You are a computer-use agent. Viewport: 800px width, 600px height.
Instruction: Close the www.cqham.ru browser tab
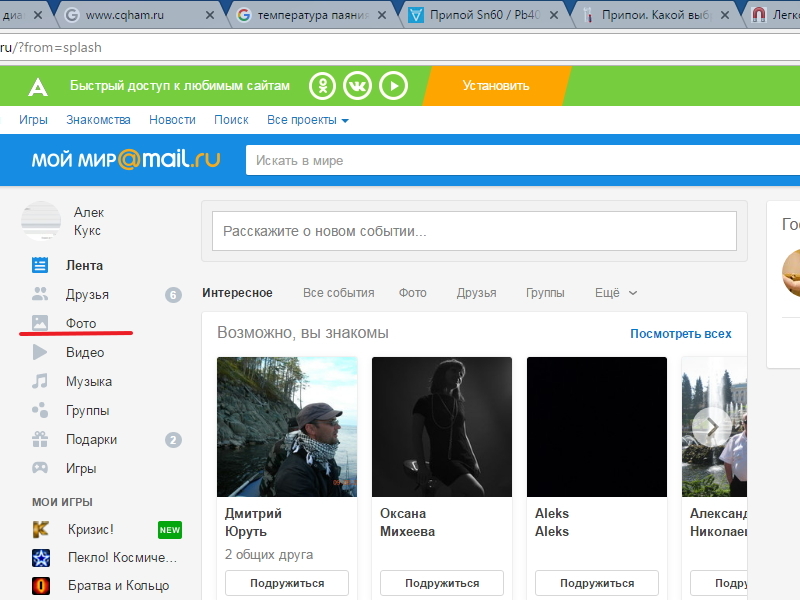tap(210, 15)
